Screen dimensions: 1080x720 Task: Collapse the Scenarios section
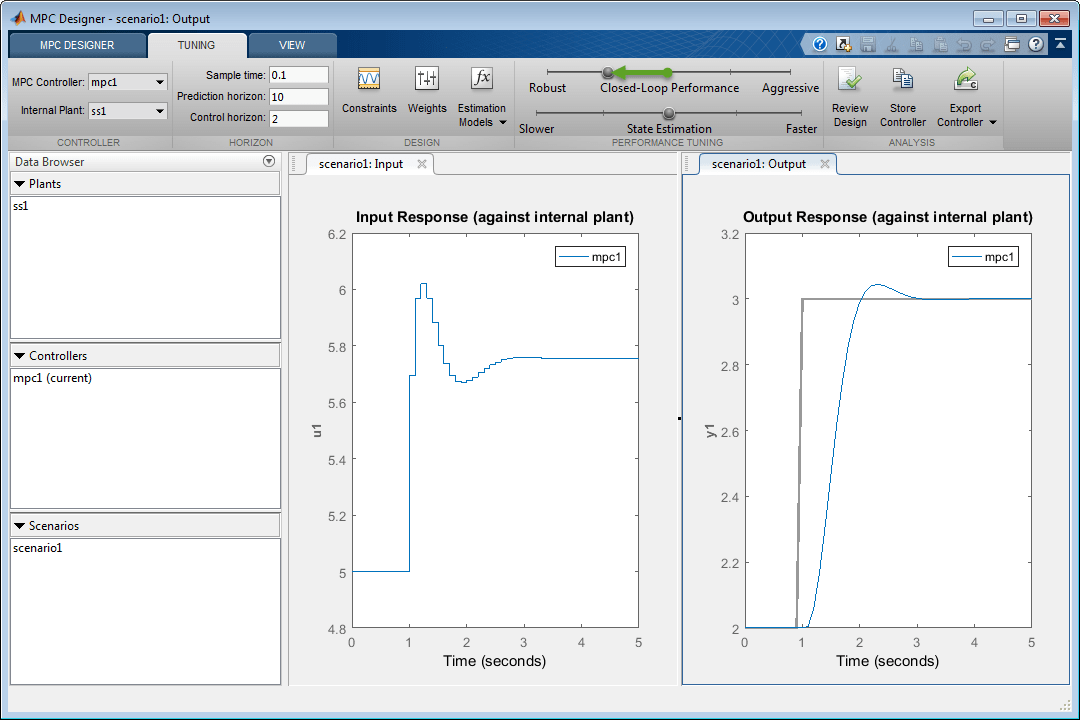tap(19, 526)
